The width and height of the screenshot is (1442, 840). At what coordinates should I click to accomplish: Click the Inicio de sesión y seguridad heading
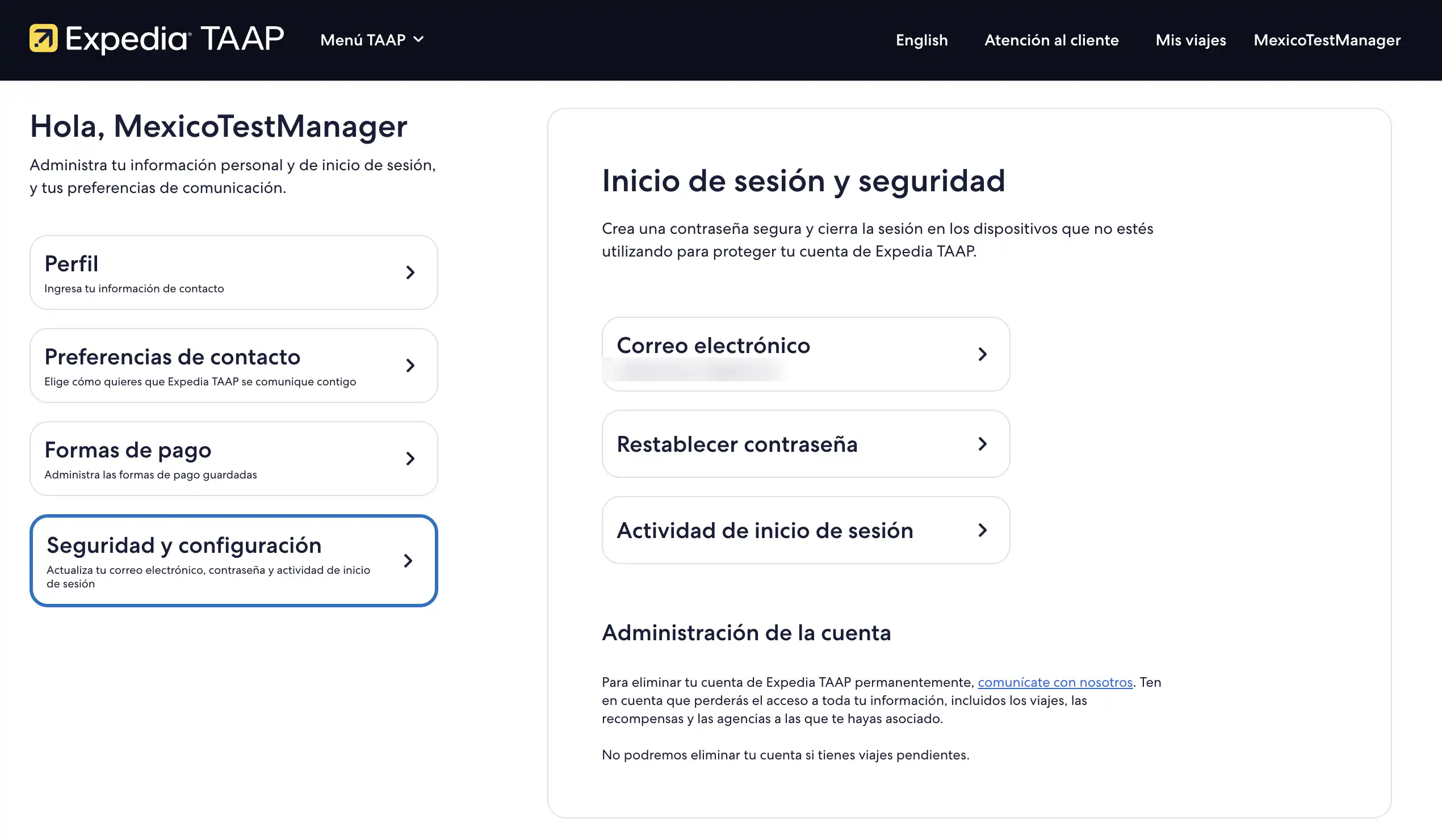[x=803, y=182]
